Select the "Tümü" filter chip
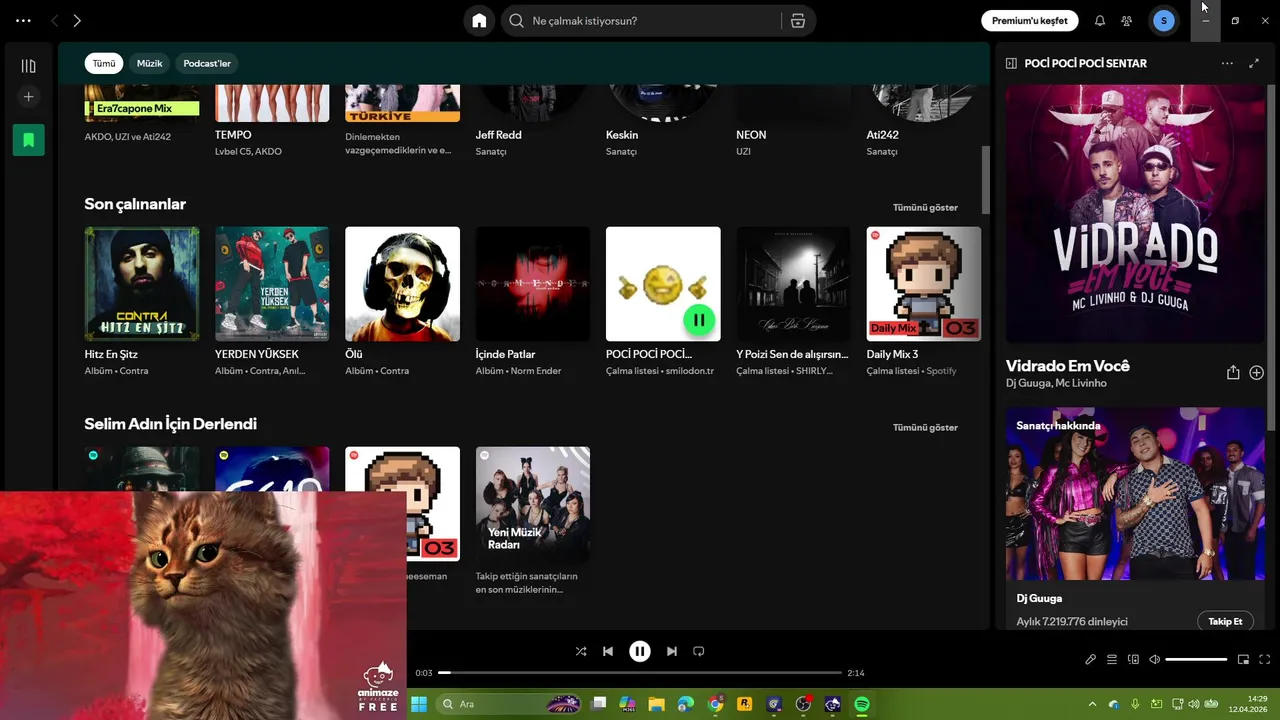The image size is (1280, 720). tap(104, 63)
